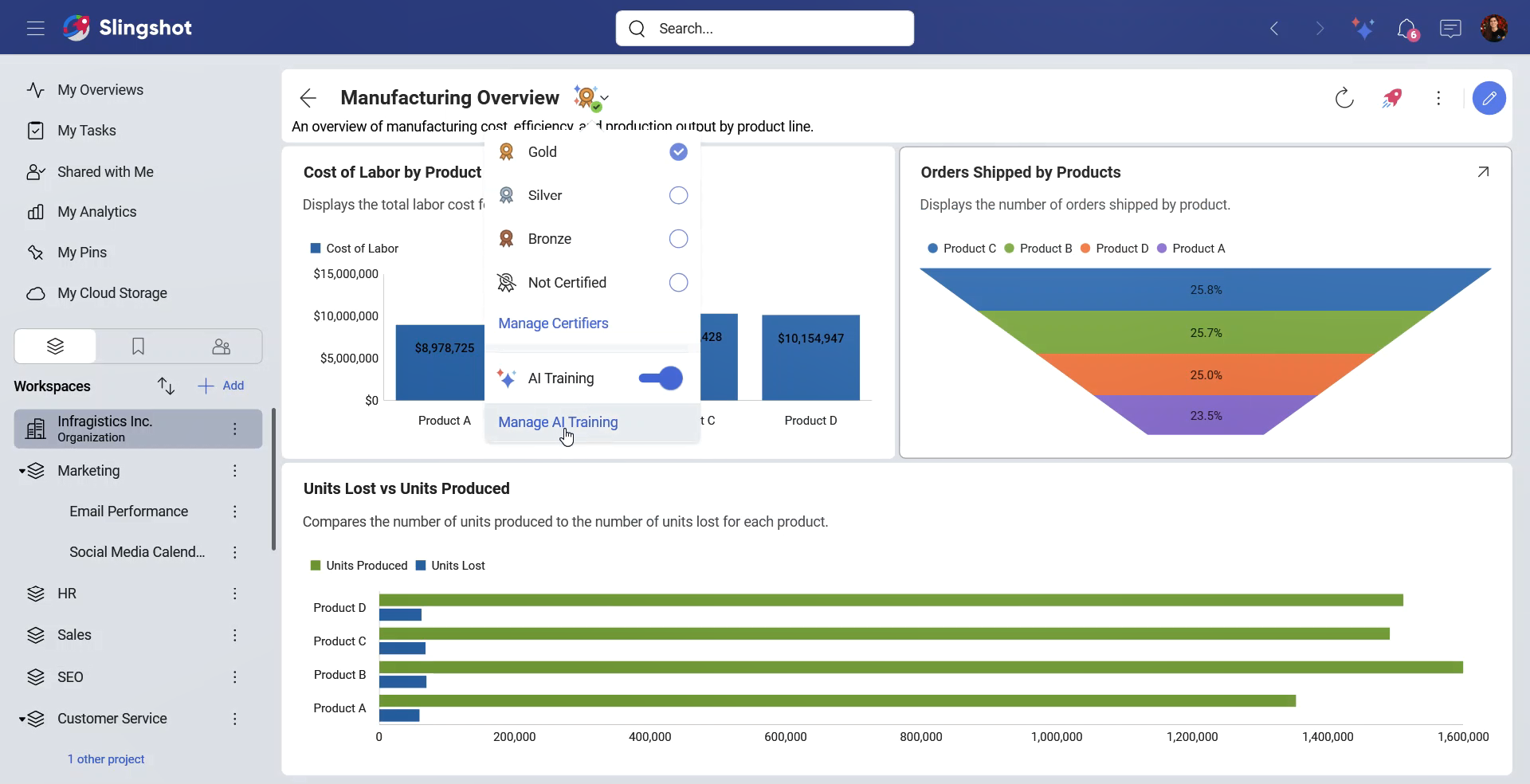Open the dashboard more options menu

pyautogui.click(x=1438, y=98)
